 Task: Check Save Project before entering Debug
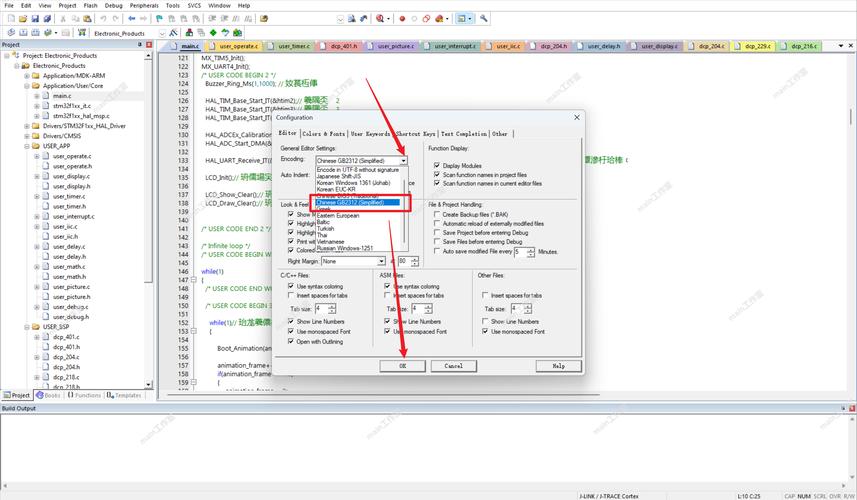coord(437,232)
